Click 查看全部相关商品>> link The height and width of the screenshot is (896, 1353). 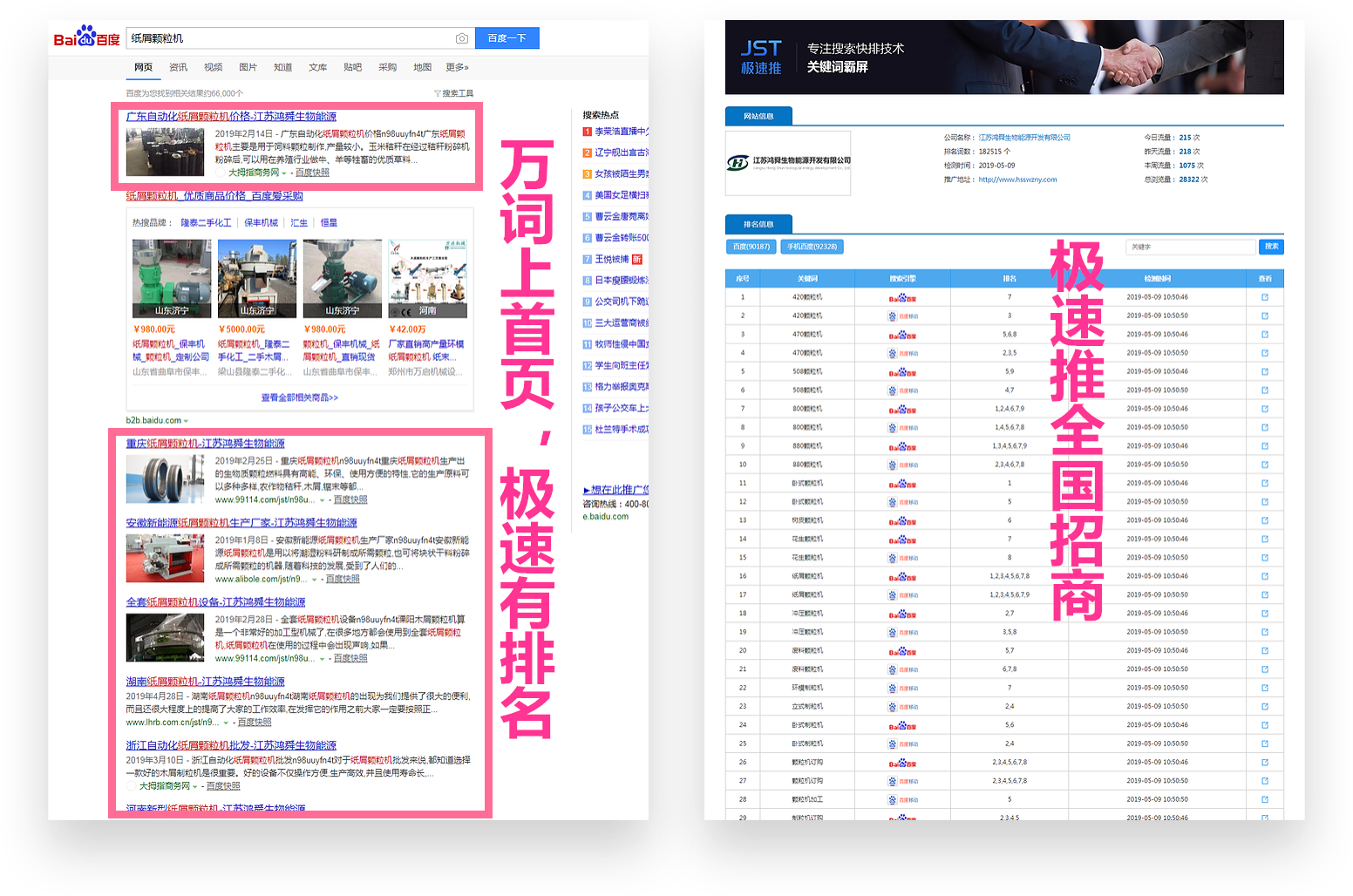300,397
